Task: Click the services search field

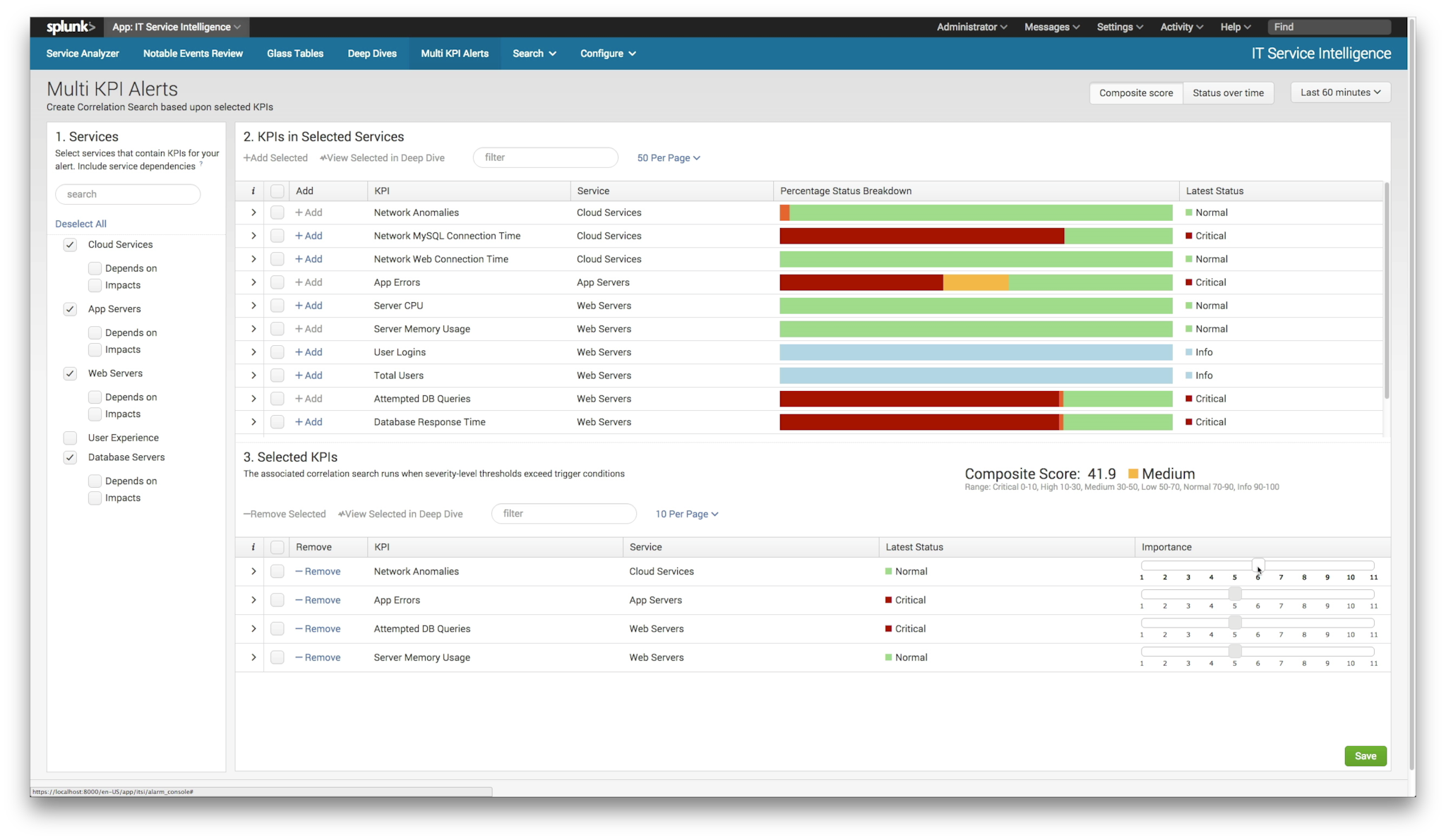Action: pyautogui.click(x=128, y=194)
